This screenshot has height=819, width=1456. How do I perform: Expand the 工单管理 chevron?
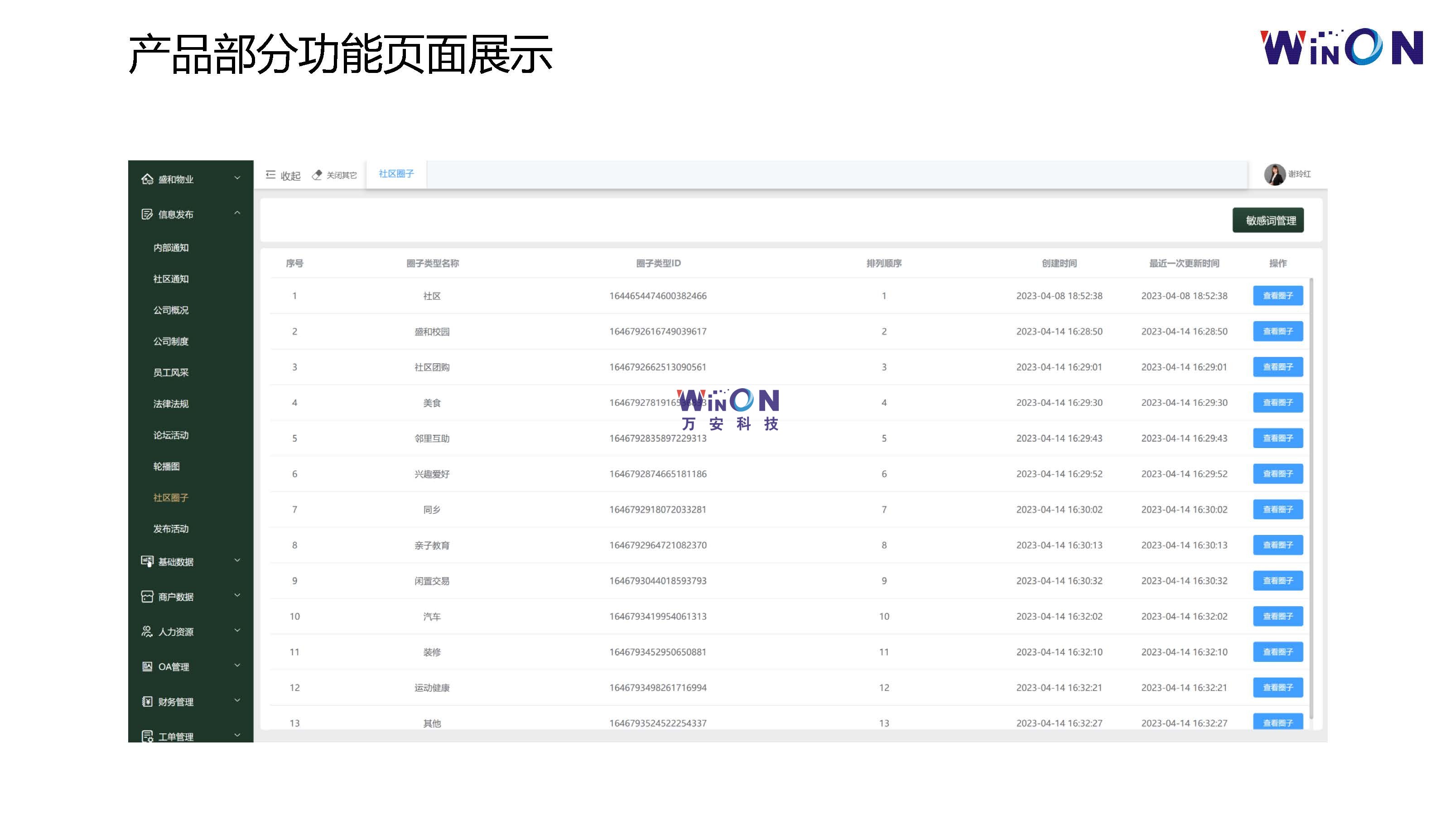237,735
